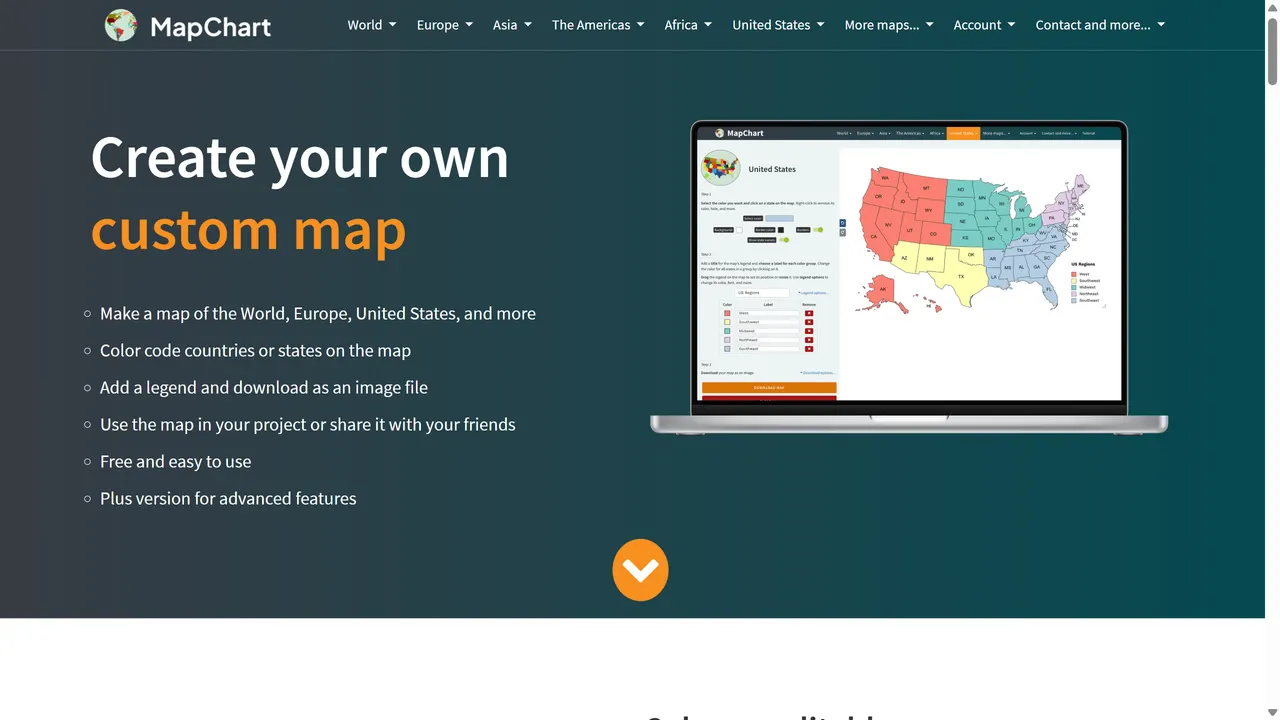
Task: Click "Color code countries or states" bullet
Action: [255, 351]
